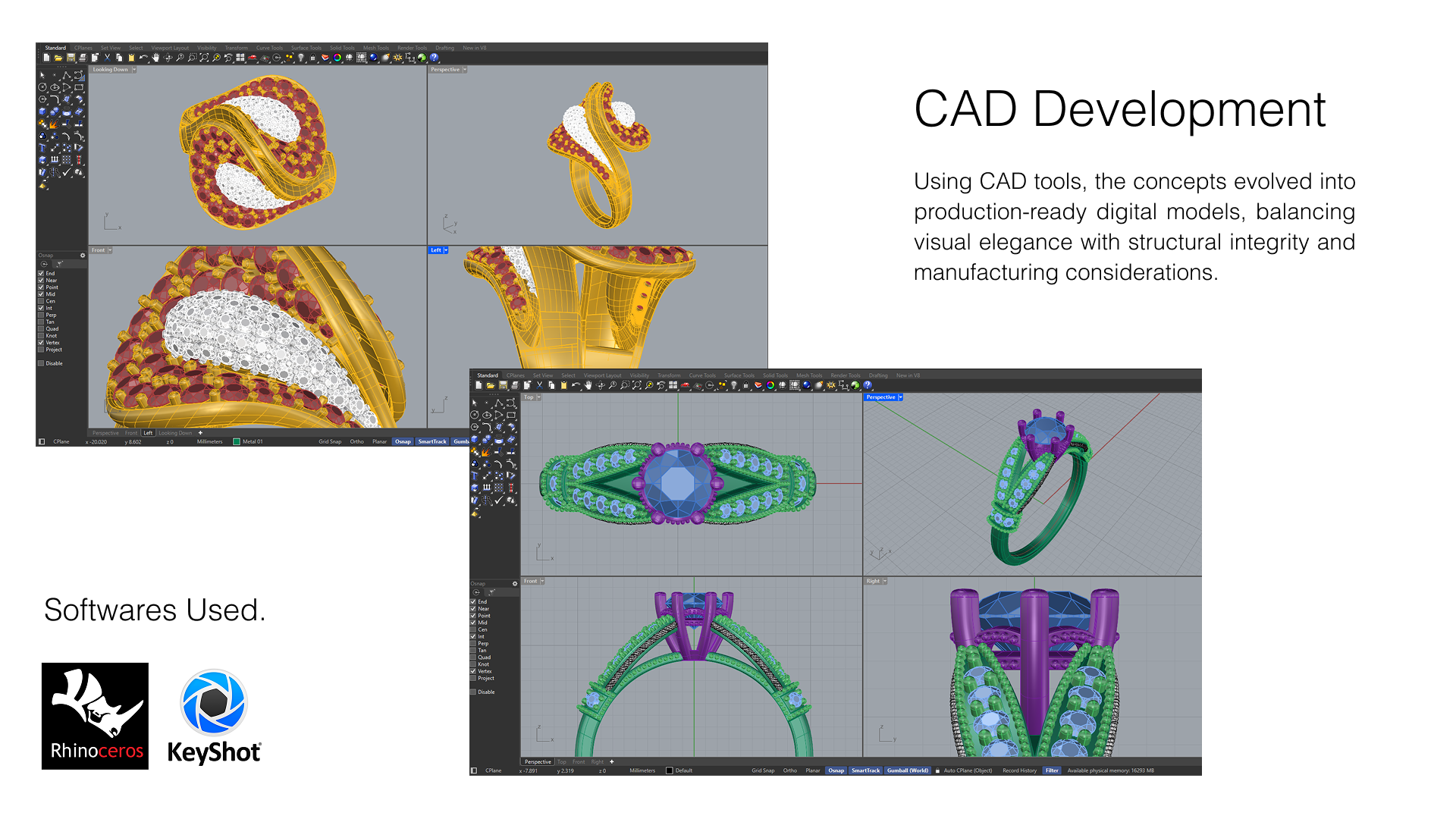Open Top viewport dropdown arrow in lower window
This screenshot has width=1456, height=819.
click(x=539, y=397)
